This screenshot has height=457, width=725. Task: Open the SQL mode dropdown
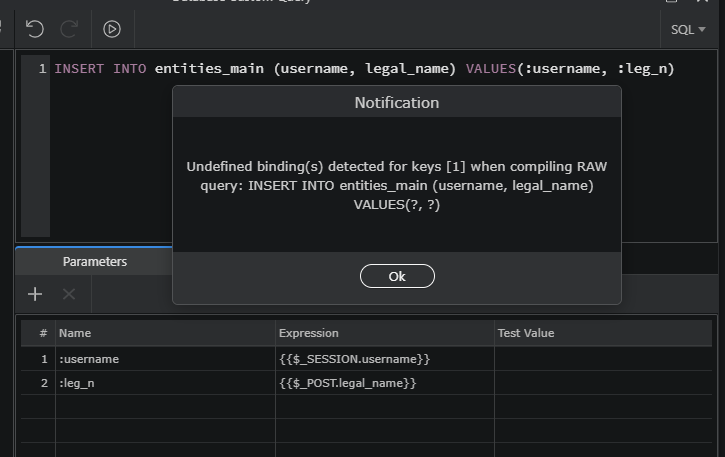688,30
